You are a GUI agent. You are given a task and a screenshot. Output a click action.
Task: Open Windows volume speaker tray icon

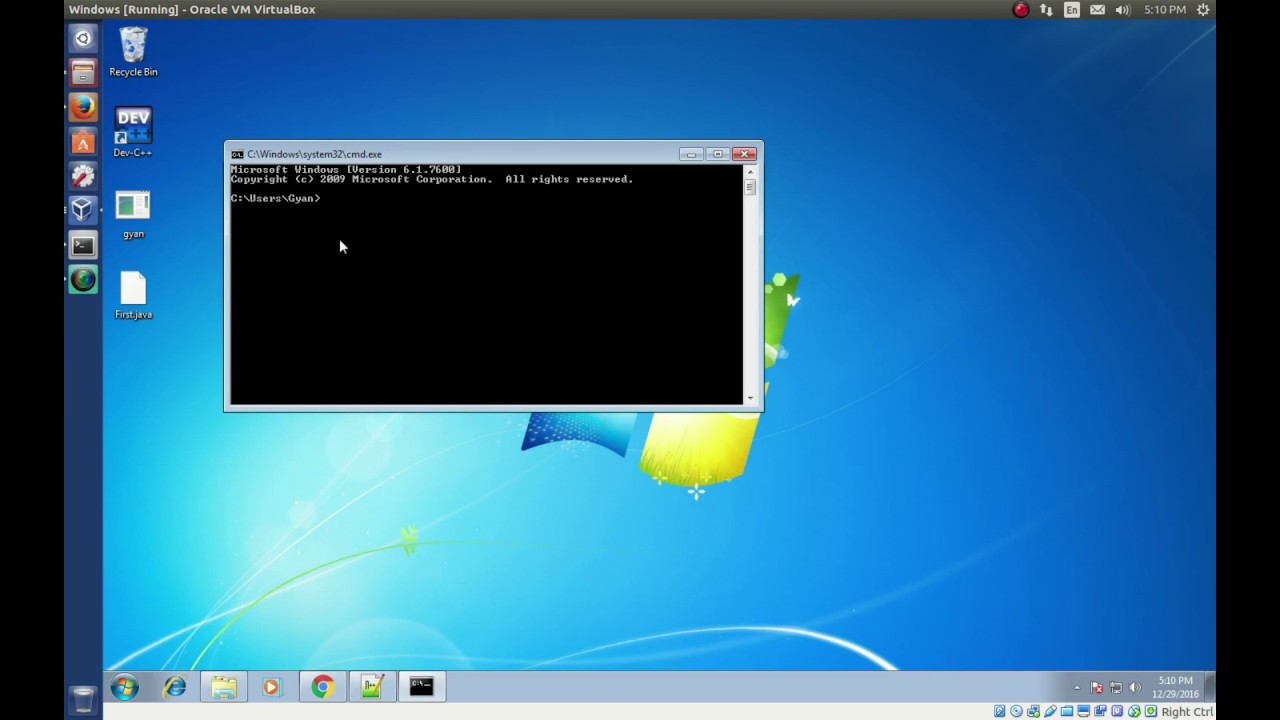[1135, 688]
